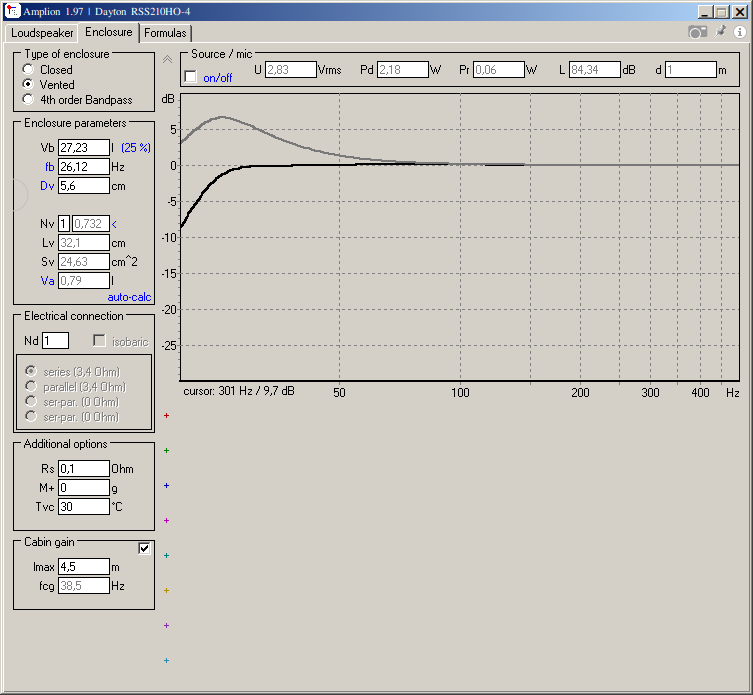Click the Dv diameter input field

click(84, 186)
